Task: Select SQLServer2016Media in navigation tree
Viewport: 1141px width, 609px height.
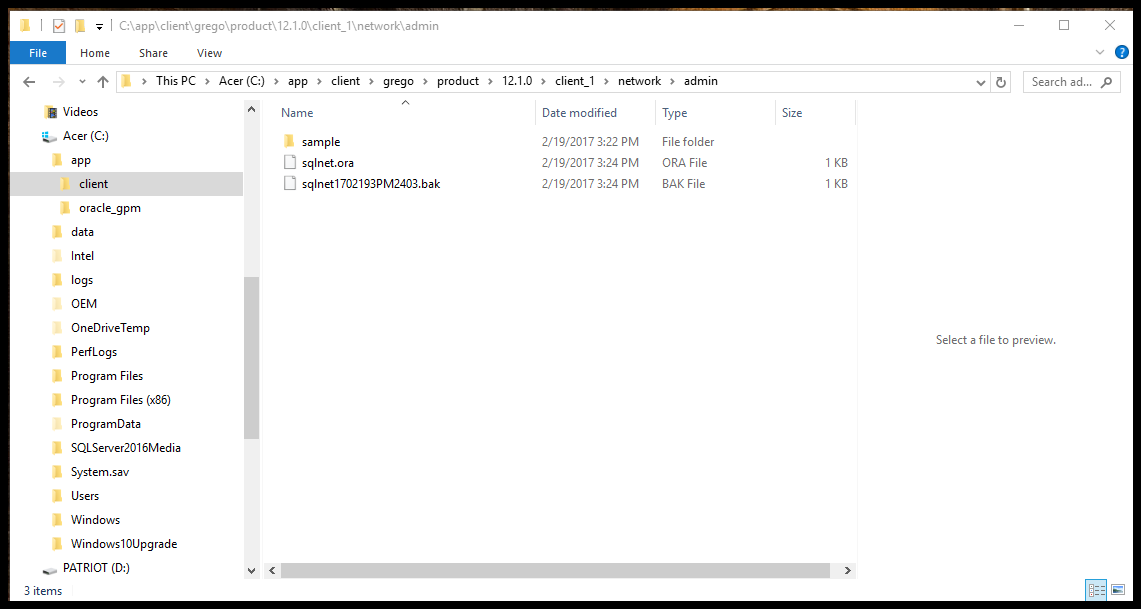Action: 125,448
